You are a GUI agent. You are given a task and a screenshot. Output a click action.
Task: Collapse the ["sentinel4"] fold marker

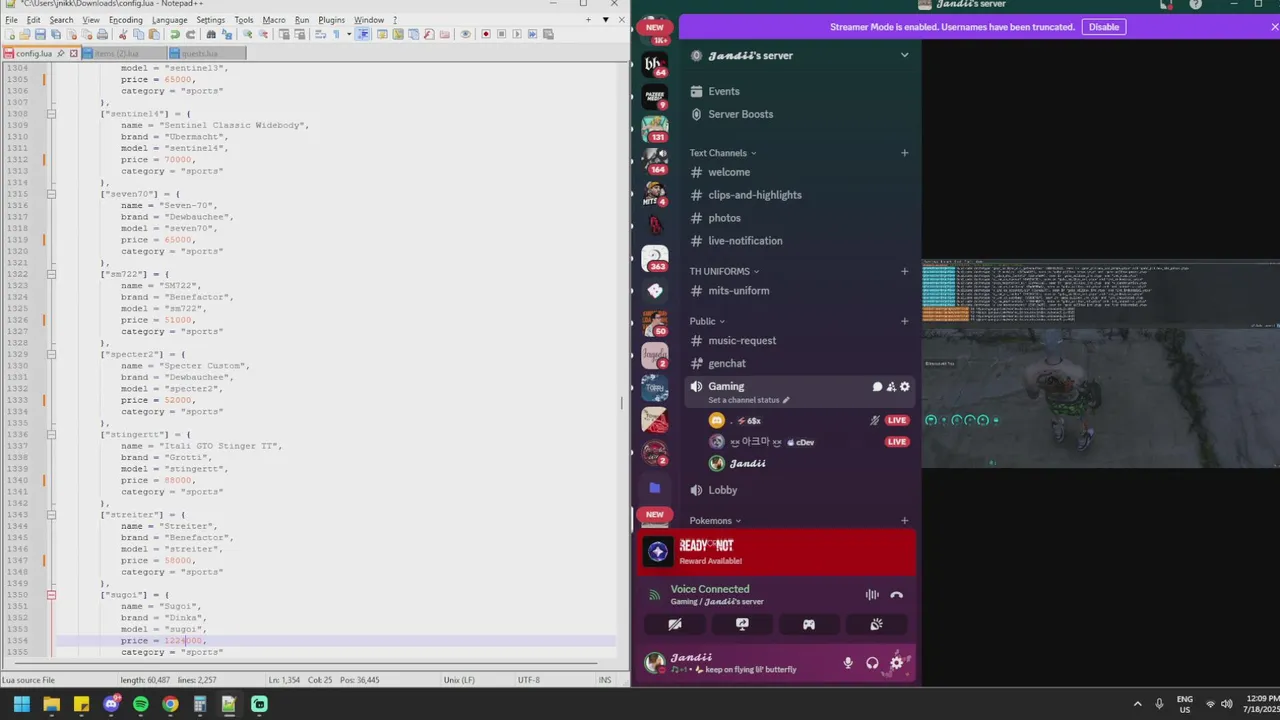pyautogui.click(x=51, y=114)
